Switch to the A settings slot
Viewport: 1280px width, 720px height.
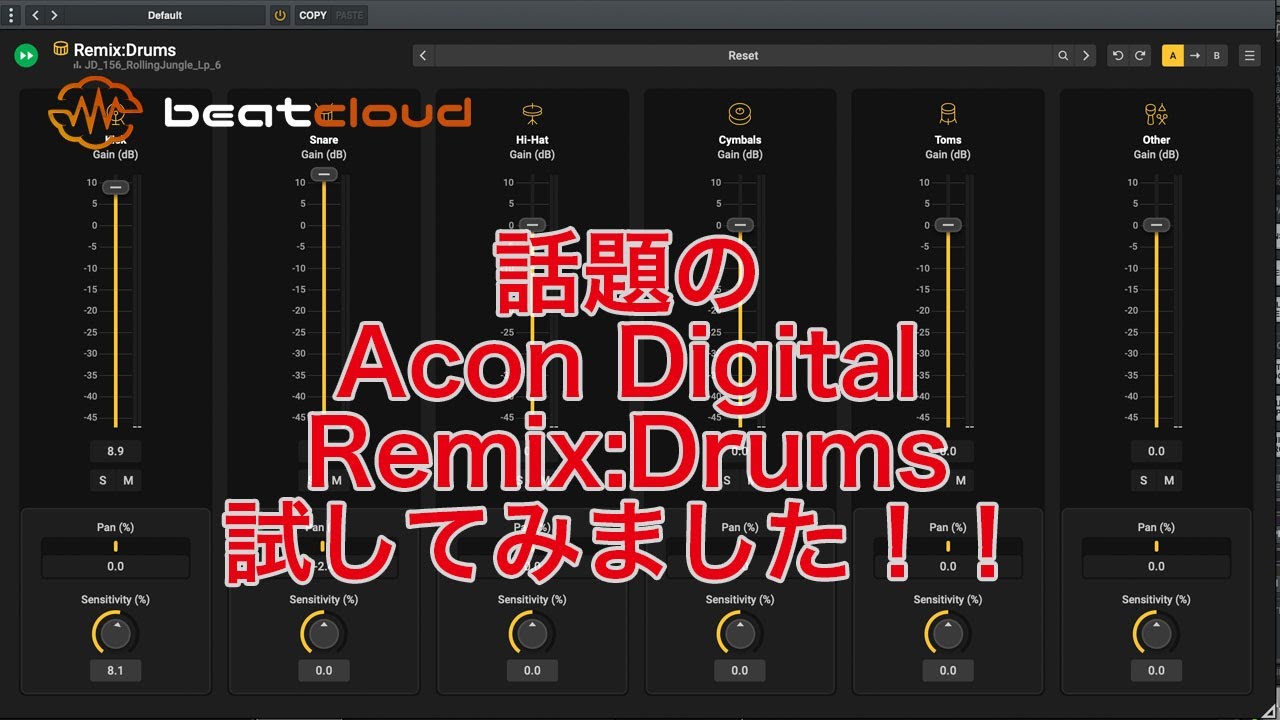click(x=1172, y=56)
